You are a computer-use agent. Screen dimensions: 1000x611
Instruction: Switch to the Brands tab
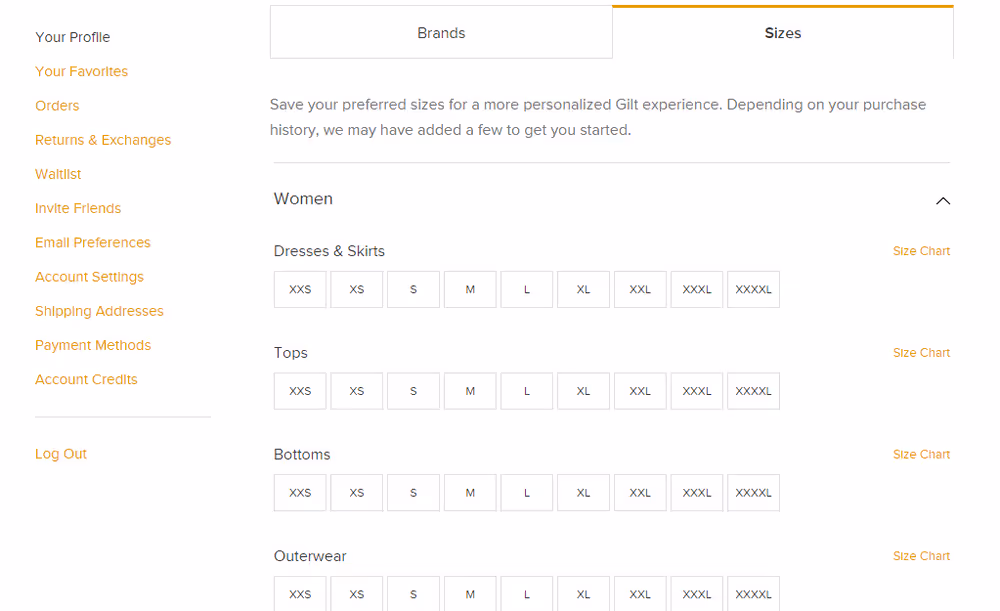[441, 33]
